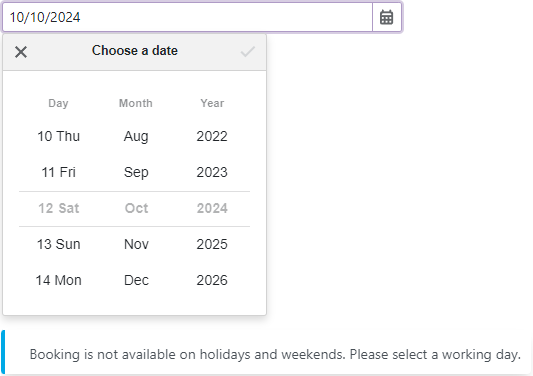Pick Aug in the Month column
Screen dimensions: 533x376
pyautogui.click(x=136, y=136)
